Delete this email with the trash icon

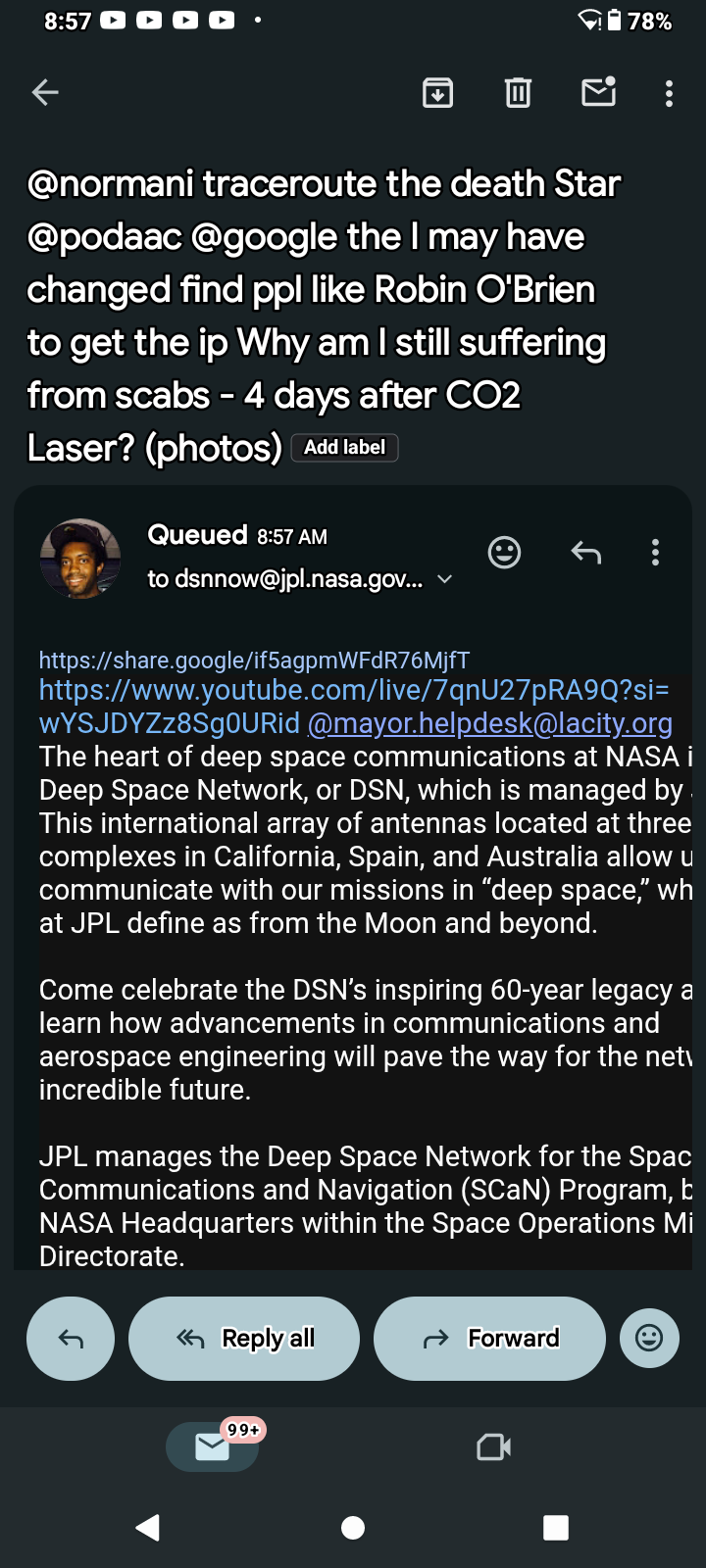pyautogui.click(x=518, y=93)
